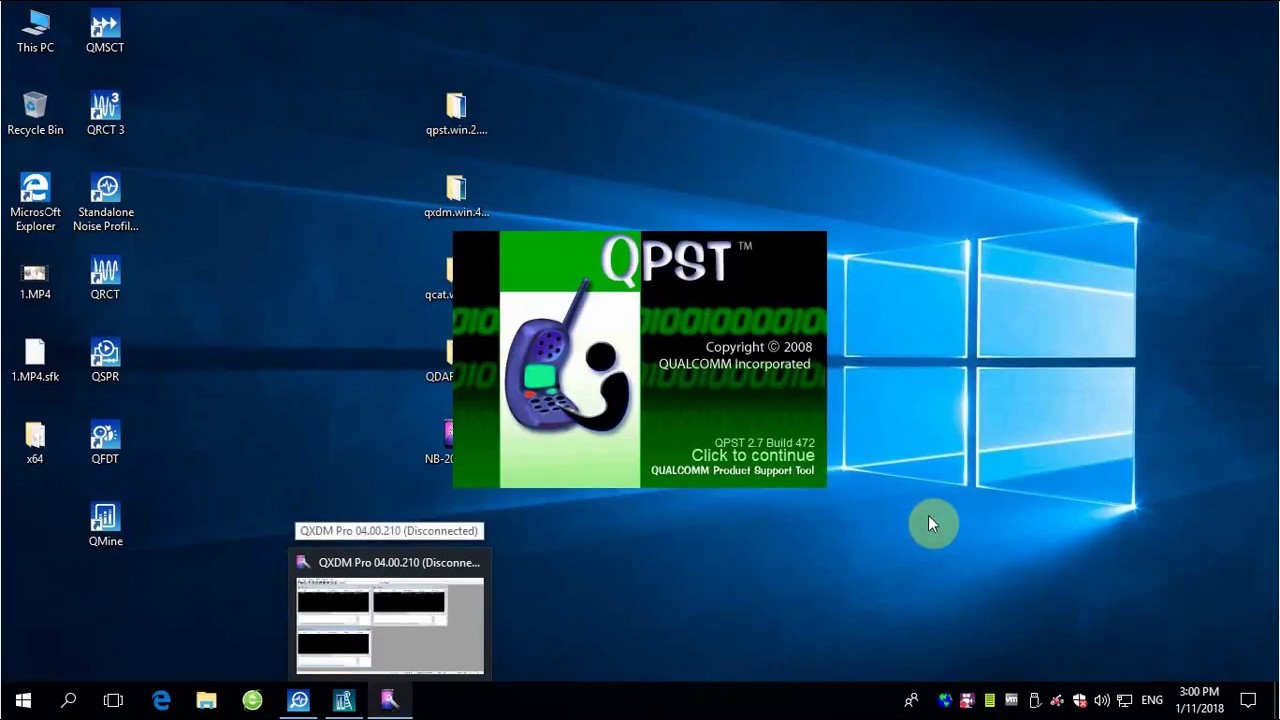Screen dimensions: 1280x720
Task: Select the qxdm.win.4... folder
Action: pos(456,196)
